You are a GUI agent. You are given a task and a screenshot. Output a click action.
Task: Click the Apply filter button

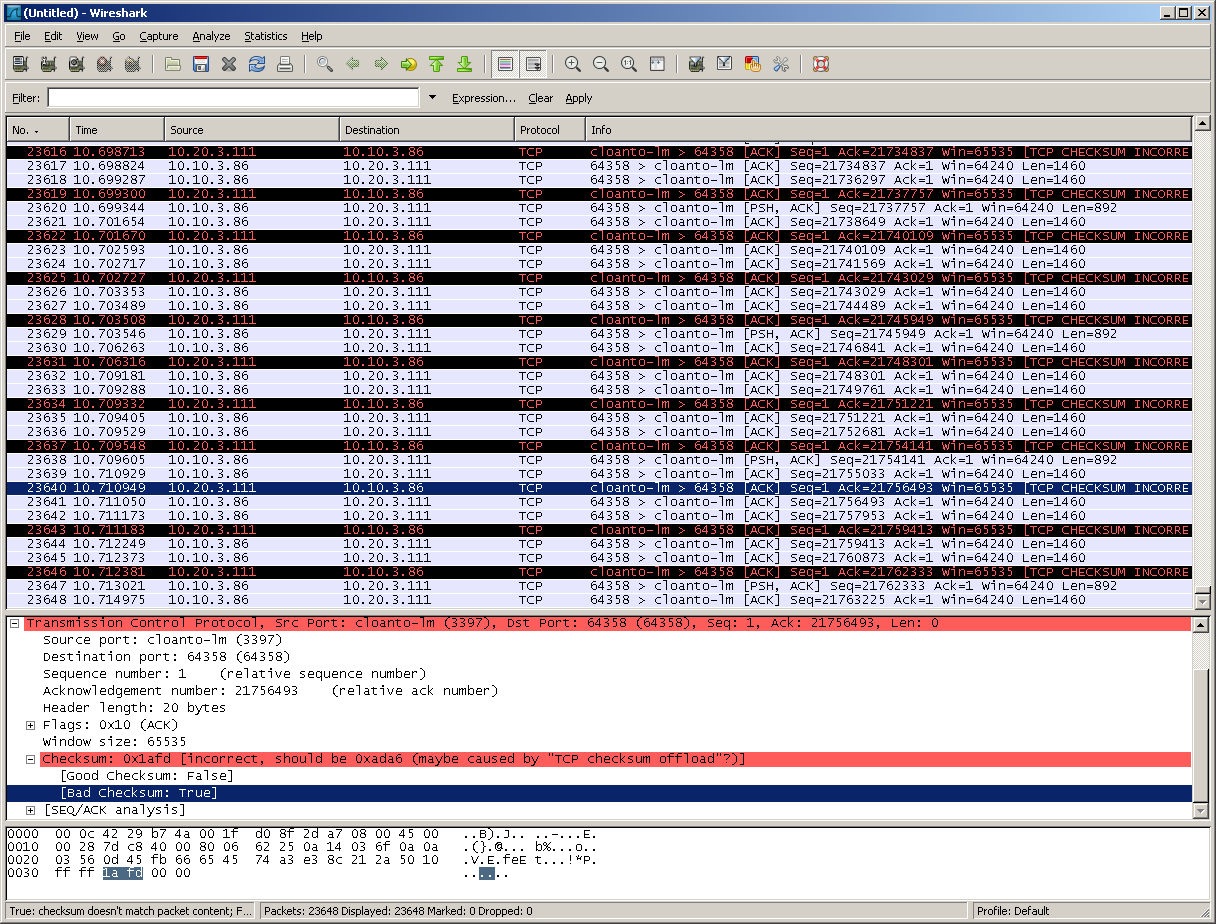pos(578,98)
